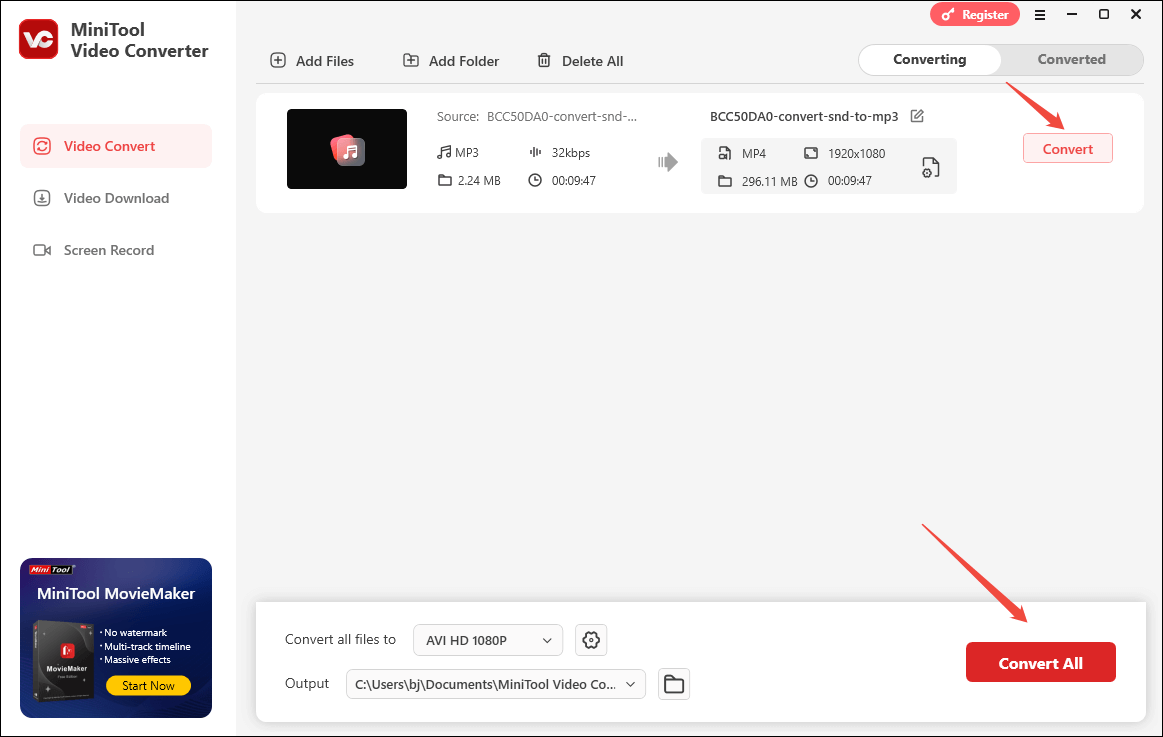Click Add Folder in the toolbar

point(451,61)
